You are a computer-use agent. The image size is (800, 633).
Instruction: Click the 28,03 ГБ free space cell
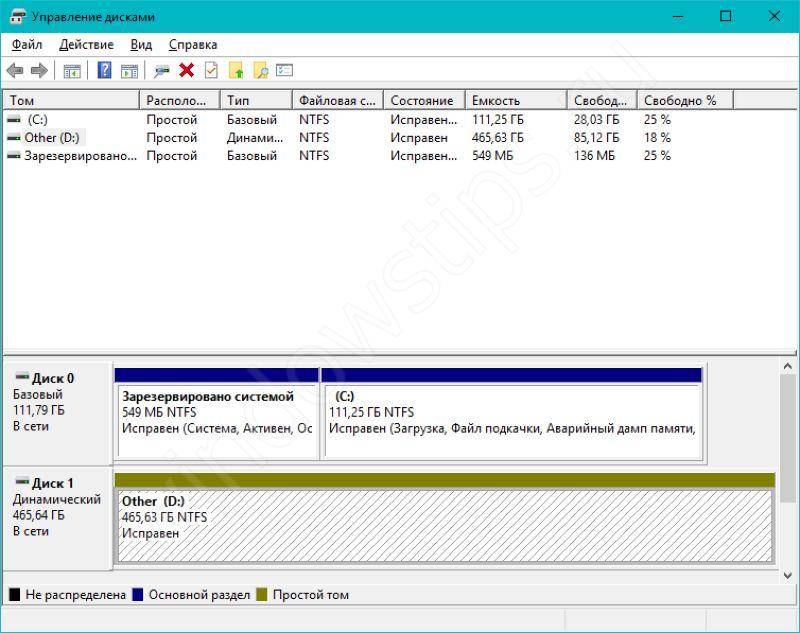coord(596,119)
